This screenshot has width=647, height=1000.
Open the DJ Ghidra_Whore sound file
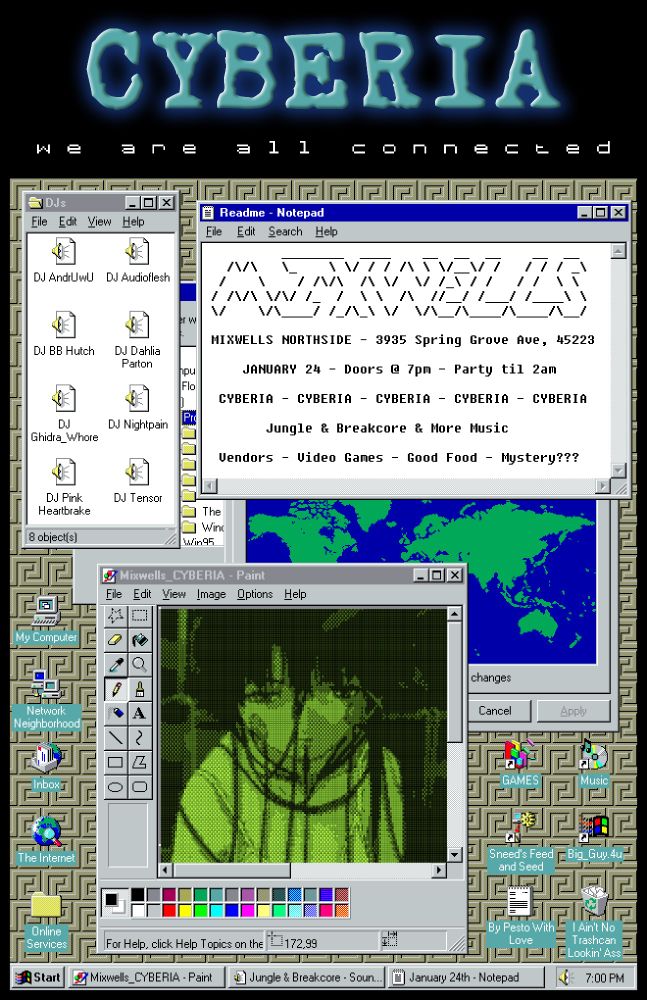pyautogui.click(x=64, y=414)
